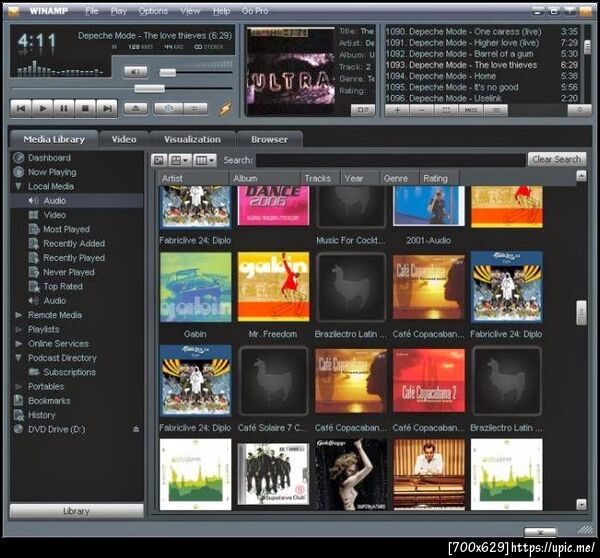Open Now Playing in the sidebar
This screenshot has height=558, width=600.
click(52, 172)
